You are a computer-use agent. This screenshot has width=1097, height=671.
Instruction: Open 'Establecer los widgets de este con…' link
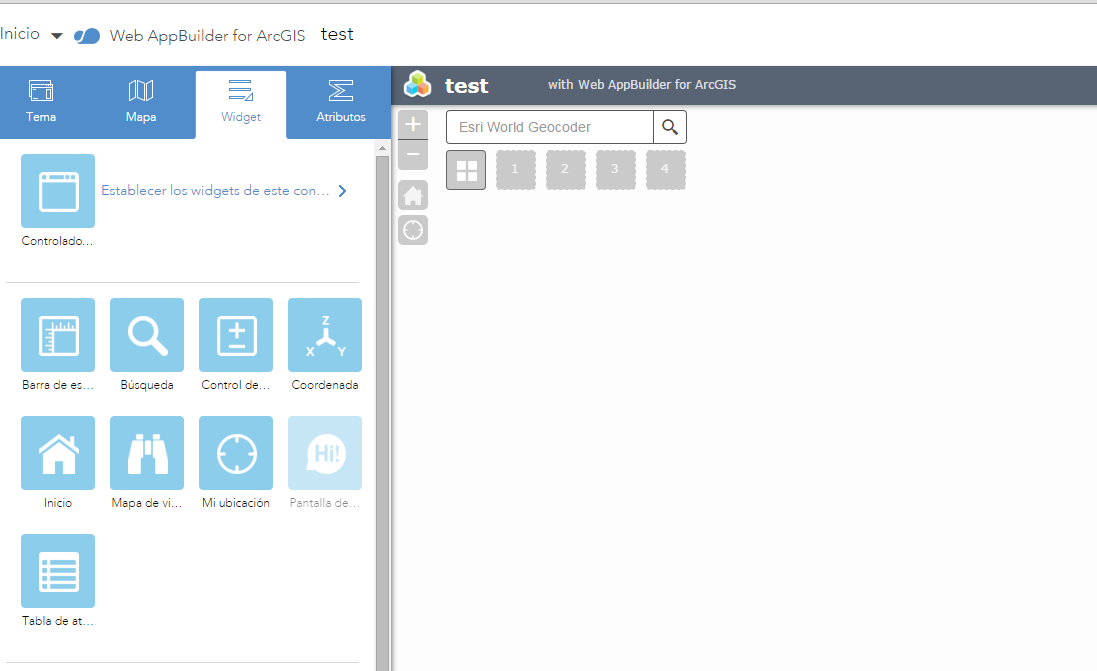[x=215, y=190]
